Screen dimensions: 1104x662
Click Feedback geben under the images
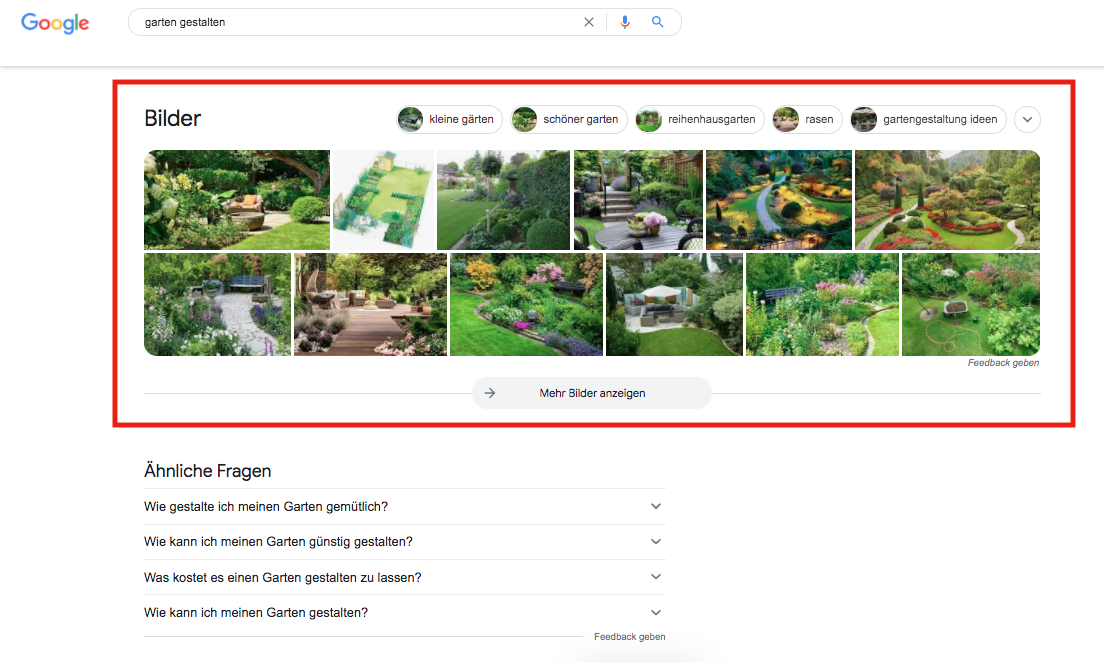coord(1003,363)
